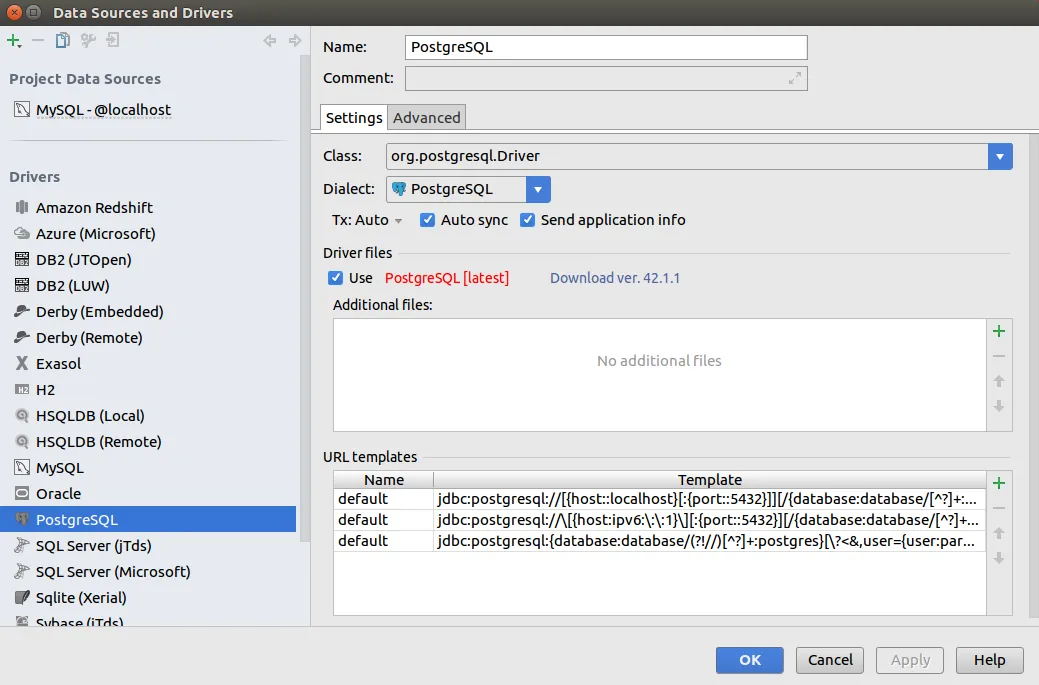Click into the Comment input field
The image size is (1039, 685).
(x=606, y=78)
